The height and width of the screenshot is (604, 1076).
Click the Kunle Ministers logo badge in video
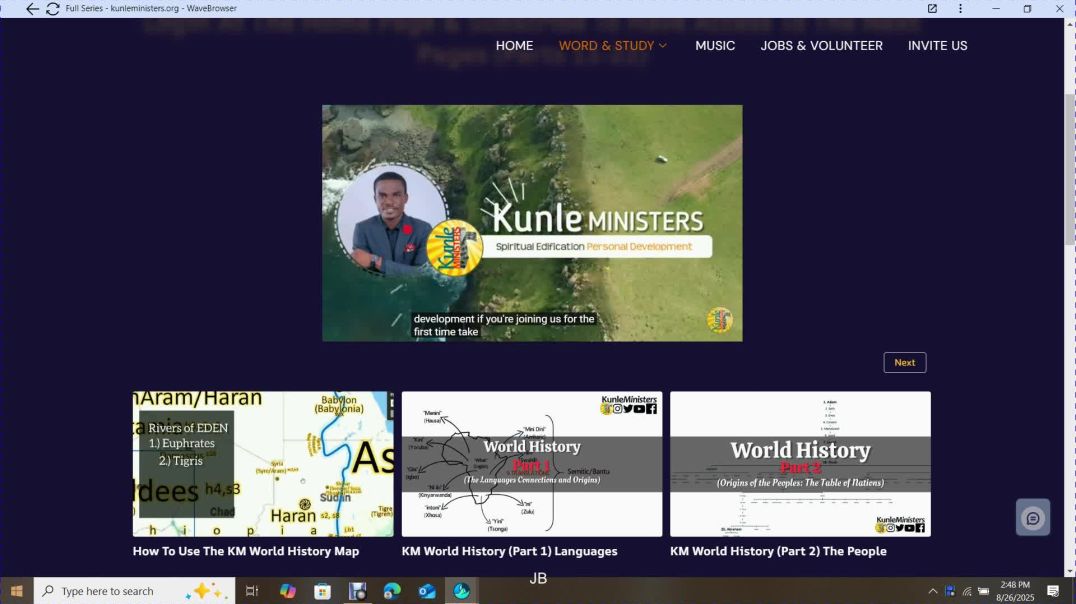[x=453, y=248]
